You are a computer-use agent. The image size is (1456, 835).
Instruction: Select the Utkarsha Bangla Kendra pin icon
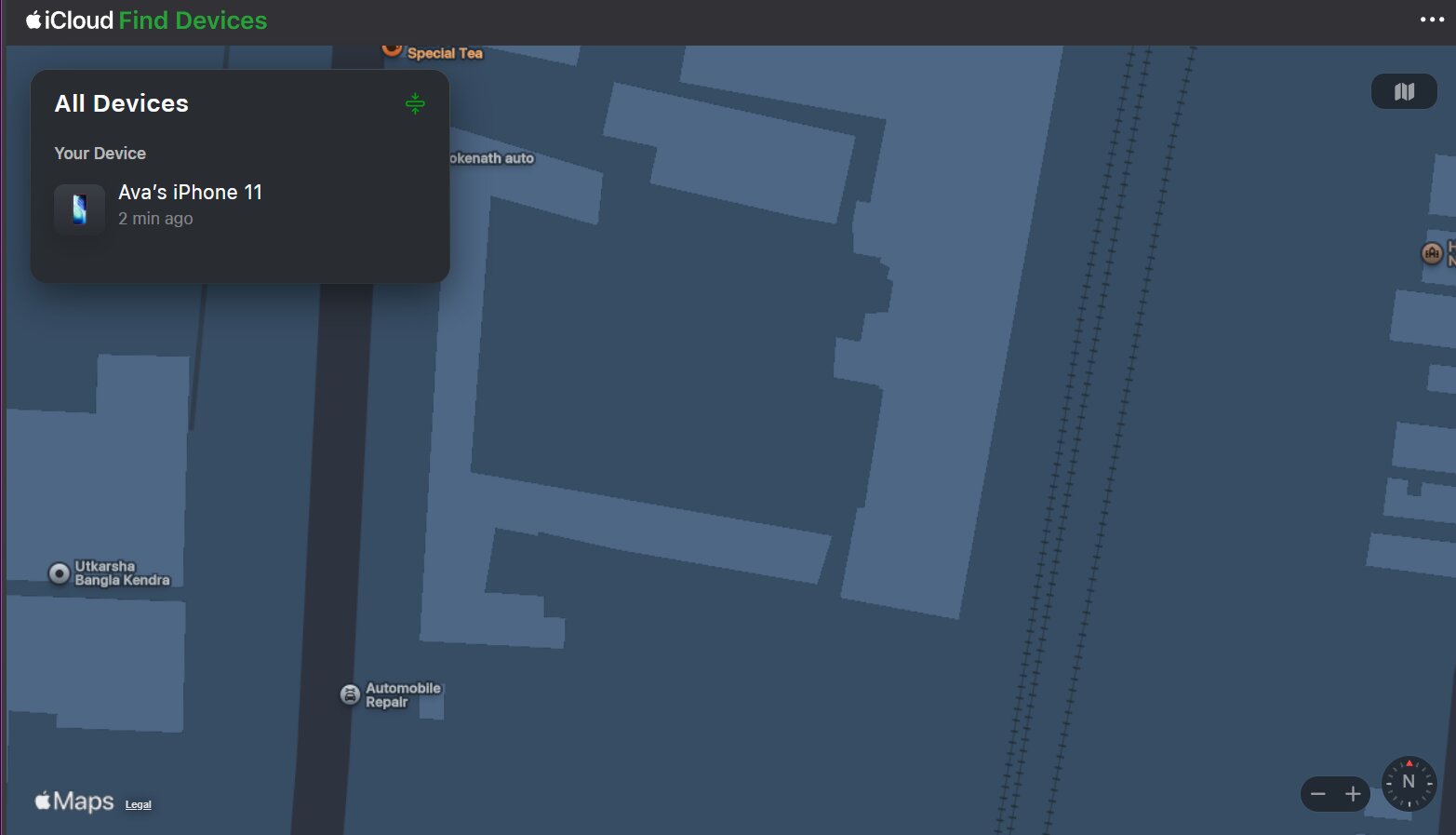click(60, 573)
